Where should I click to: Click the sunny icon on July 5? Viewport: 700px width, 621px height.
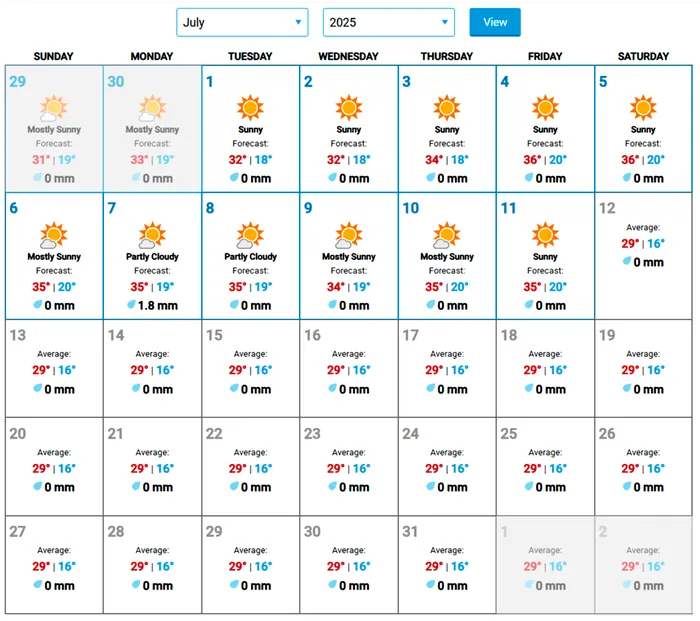(643, 108)
